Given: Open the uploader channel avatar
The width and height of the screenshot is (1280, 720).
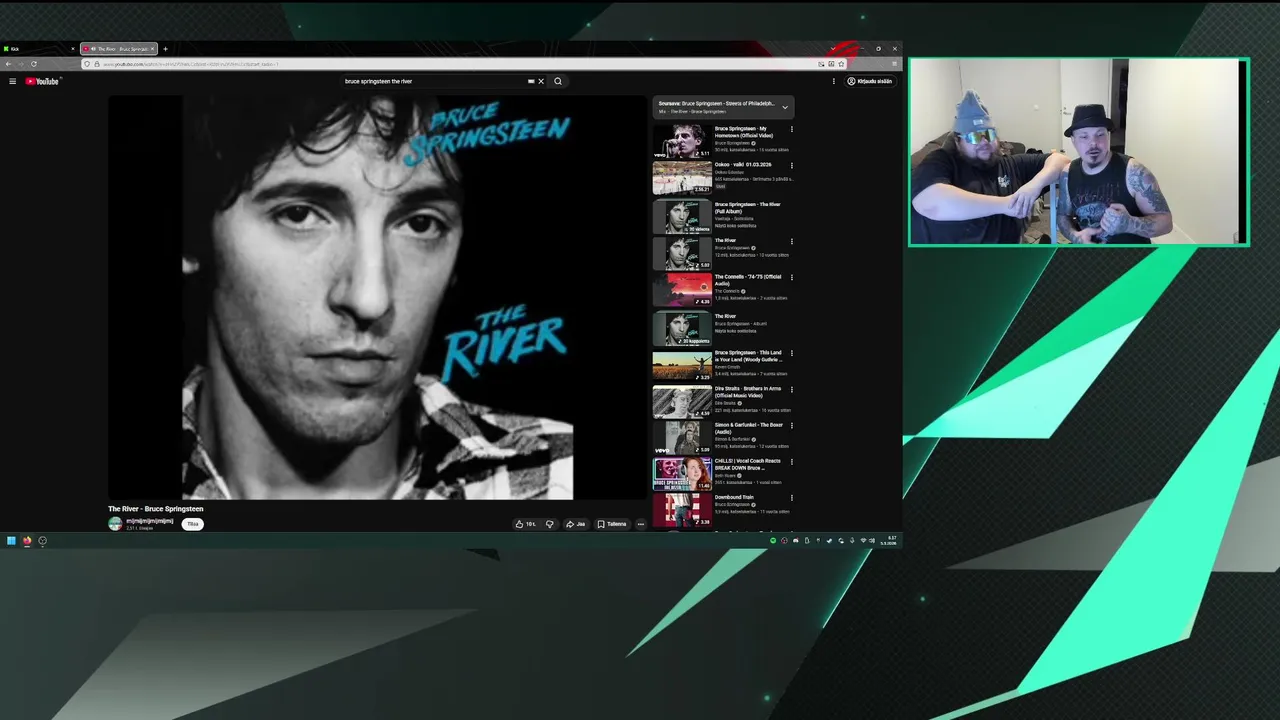Looking at the screenshot, I should 115,524.
